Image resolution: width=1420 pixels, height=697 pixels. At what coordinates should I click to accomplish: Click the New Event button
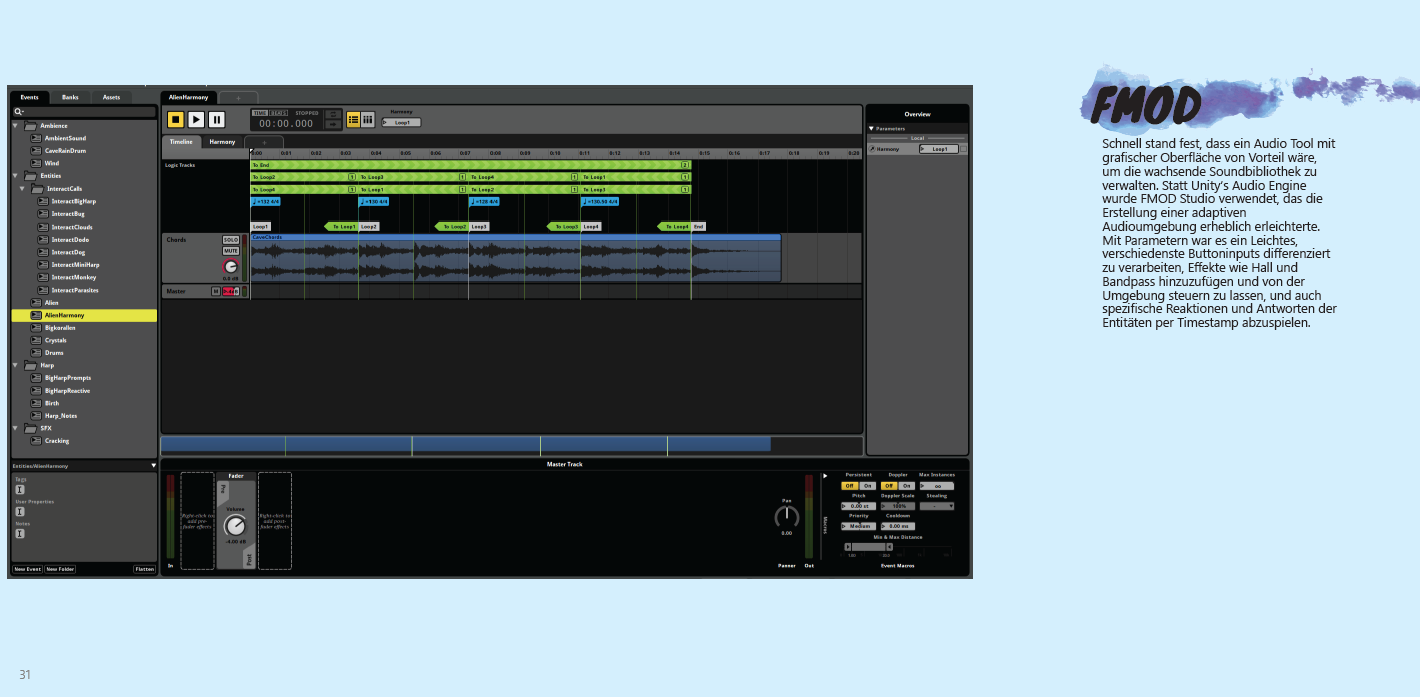pos(27,569)
